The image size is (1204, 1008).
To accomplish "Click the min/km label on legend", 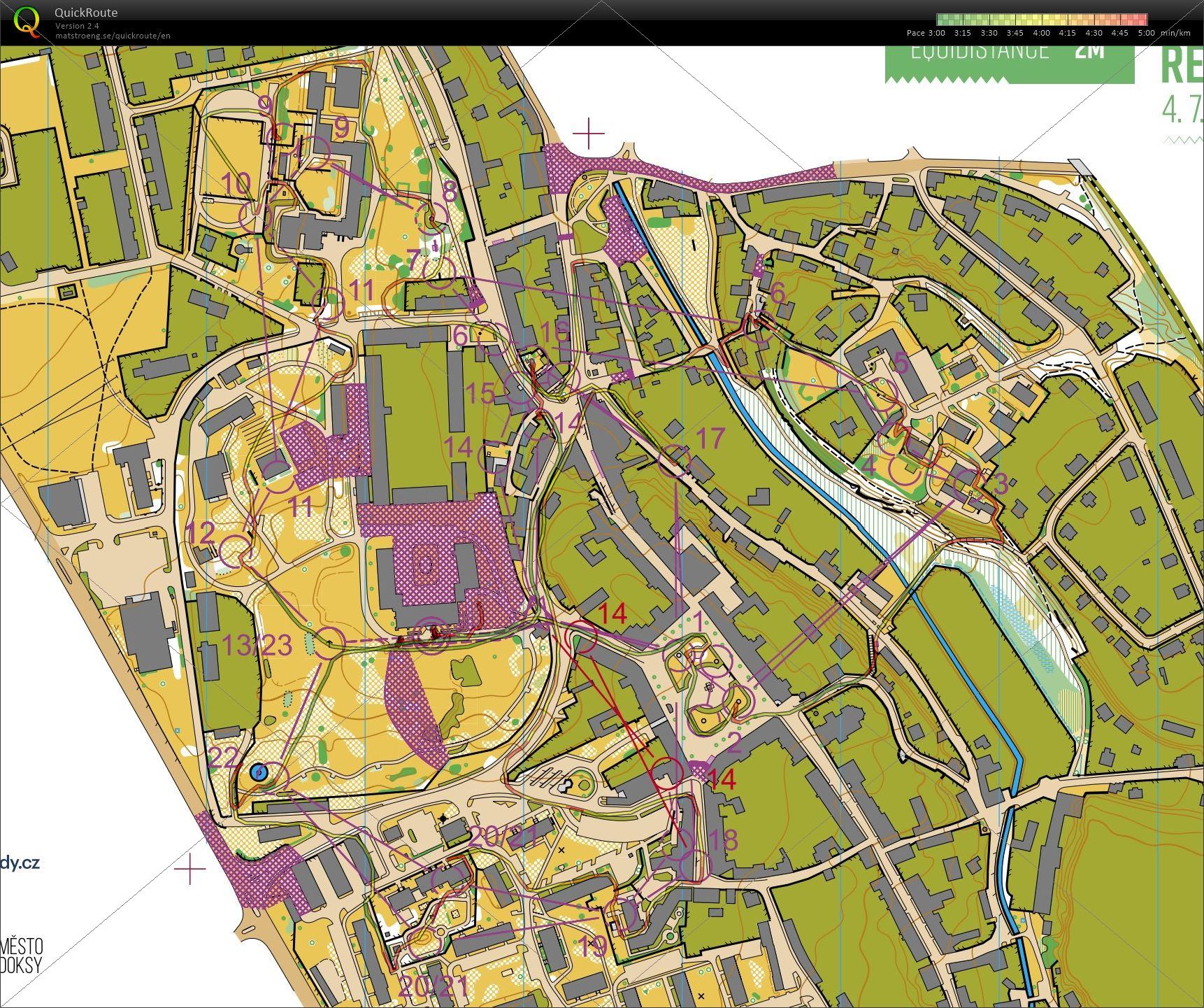I will [x=1177, y=33].
